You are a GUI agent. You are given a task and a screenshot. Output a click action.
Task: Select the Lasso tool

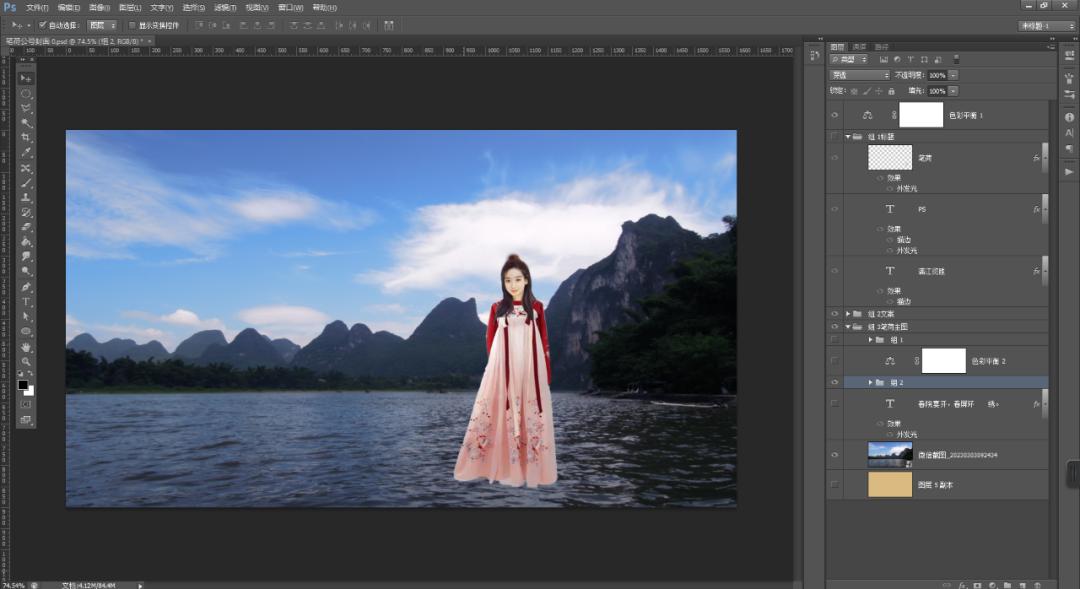coord(26,108)
